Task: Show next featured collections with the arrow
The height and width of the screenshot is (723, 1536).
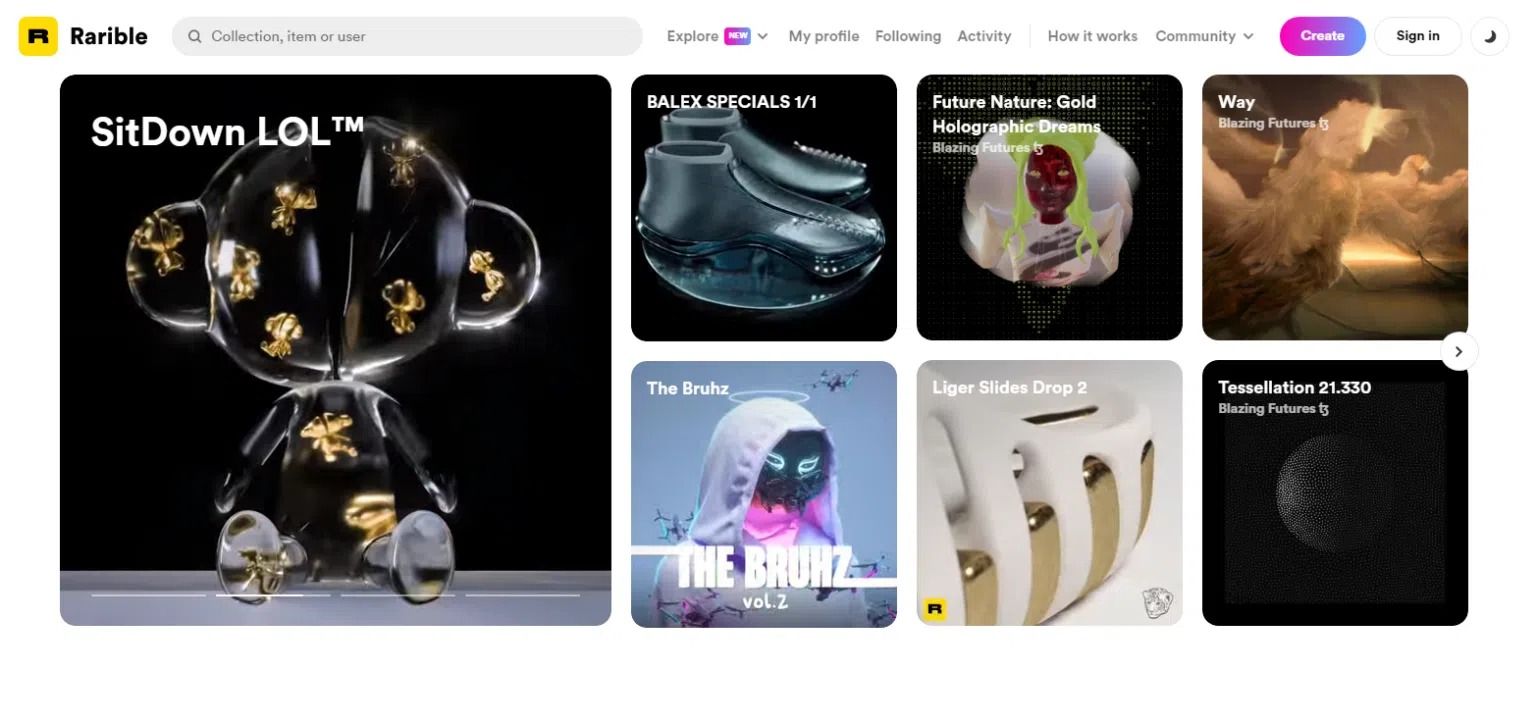Action: tap(1459, 351)
